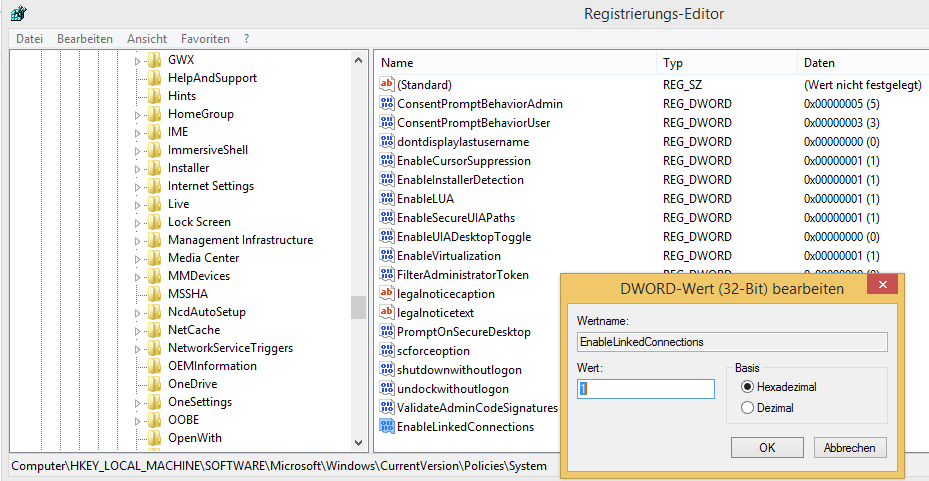Select the NetCache tree item

[194, 330]
